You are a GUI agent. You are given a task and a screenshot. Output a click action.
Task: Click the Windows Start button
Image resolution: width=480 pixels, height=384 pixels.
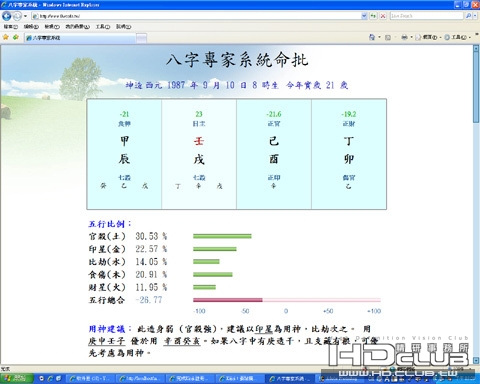17,378
